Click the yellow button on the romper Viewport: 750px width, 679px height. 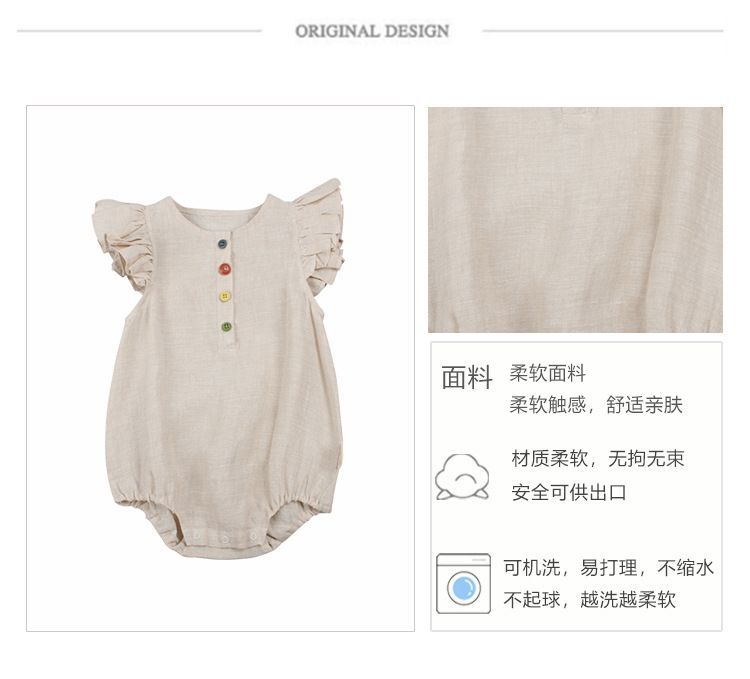[x=225, y=296]
